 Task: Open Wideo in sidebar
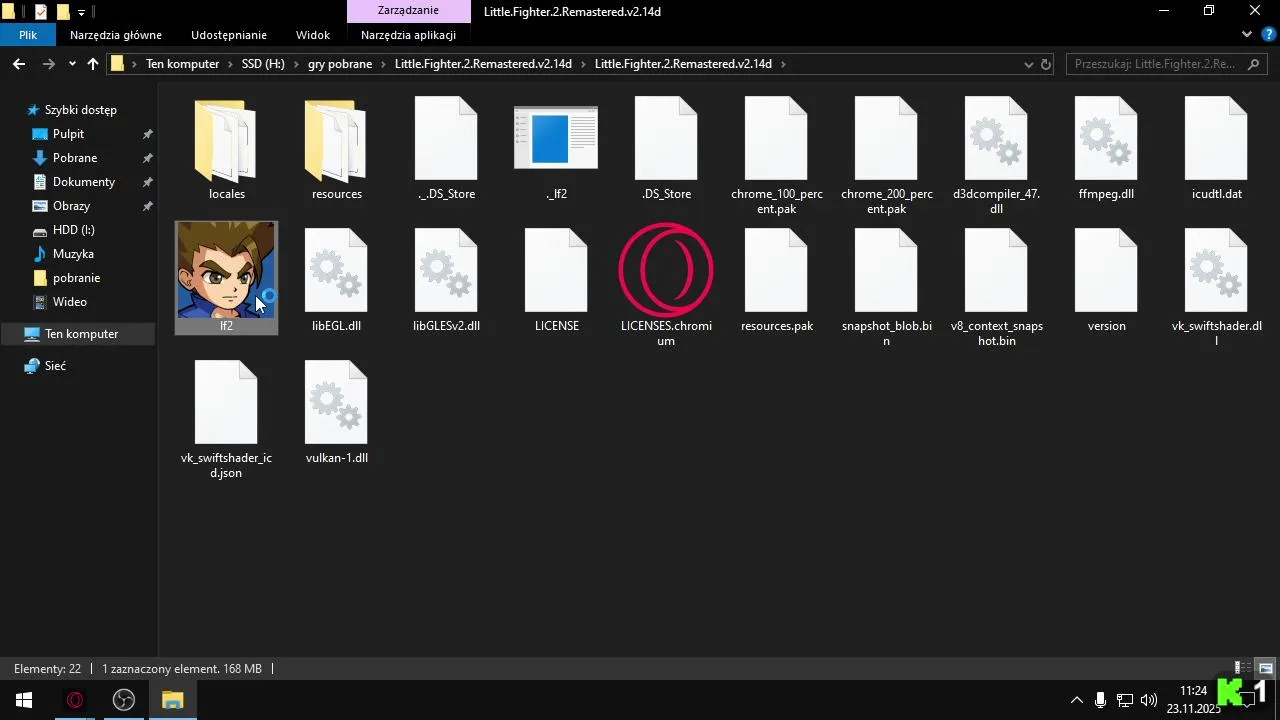click(x=69, y=302)
